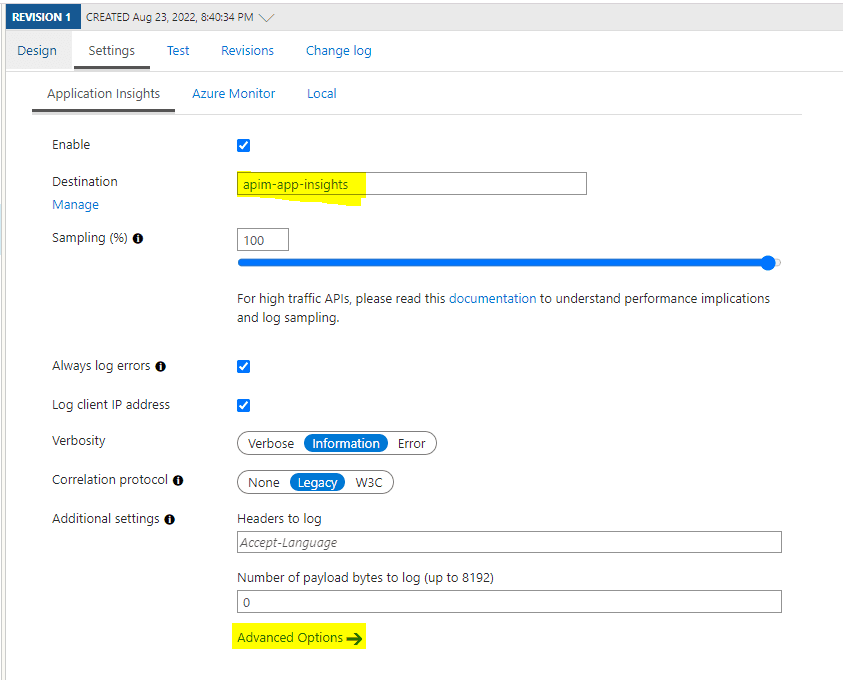The width and height of the screenshot is (843, 680).
Task: Switch to the Azure Monitor tab
Action: [x=233, y=93]
